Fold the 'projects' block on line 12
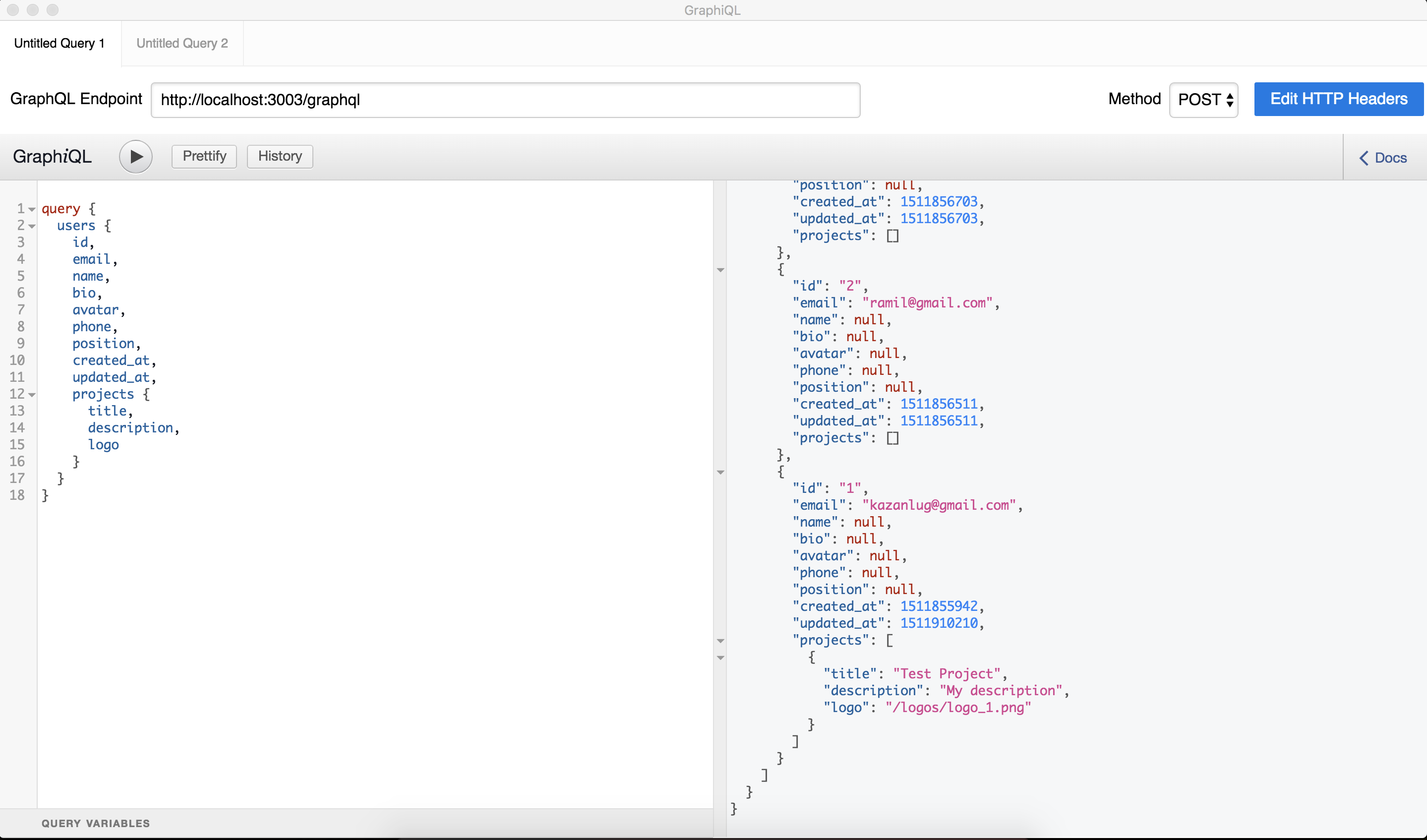 (32, 395)
